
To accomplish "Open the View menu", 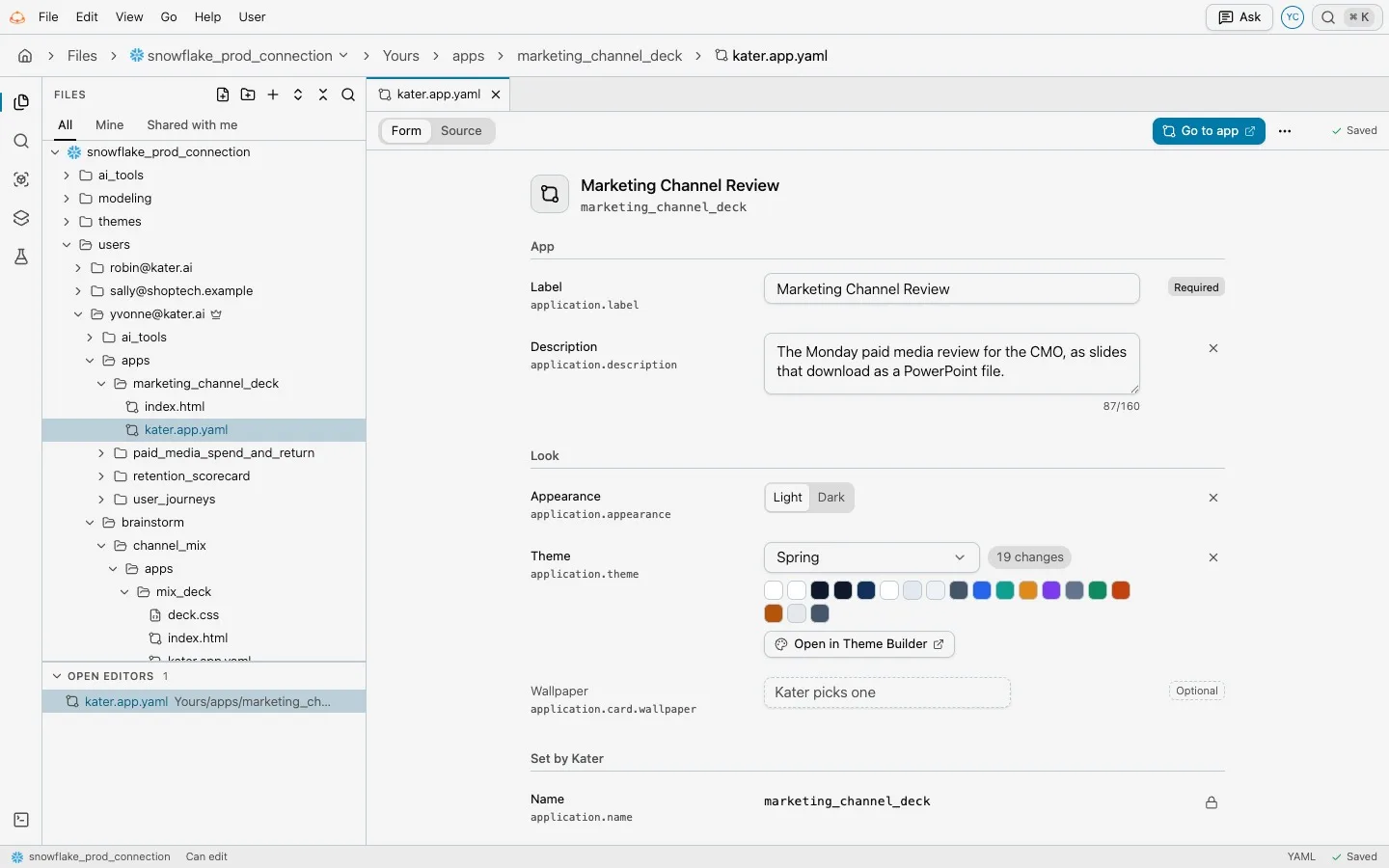I will tap(129, 17).
